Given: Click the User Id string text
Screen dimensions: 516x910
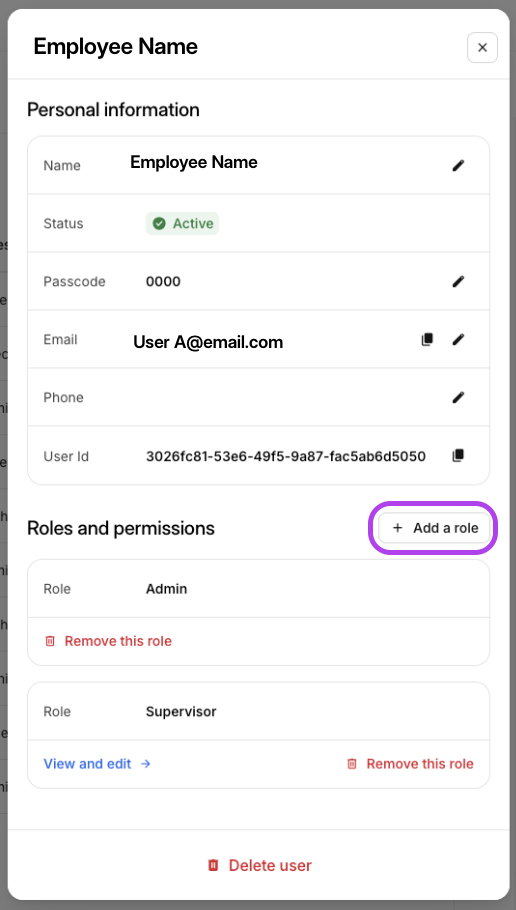Looking at the screenshot, I should [x=286, y=456].
